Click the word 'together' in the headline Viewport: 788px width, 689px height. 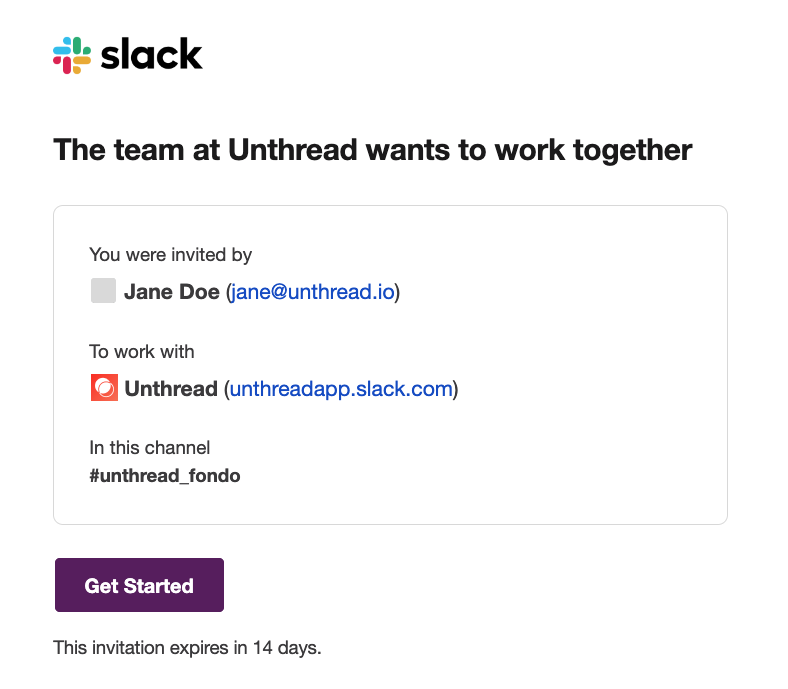point(633,151)
